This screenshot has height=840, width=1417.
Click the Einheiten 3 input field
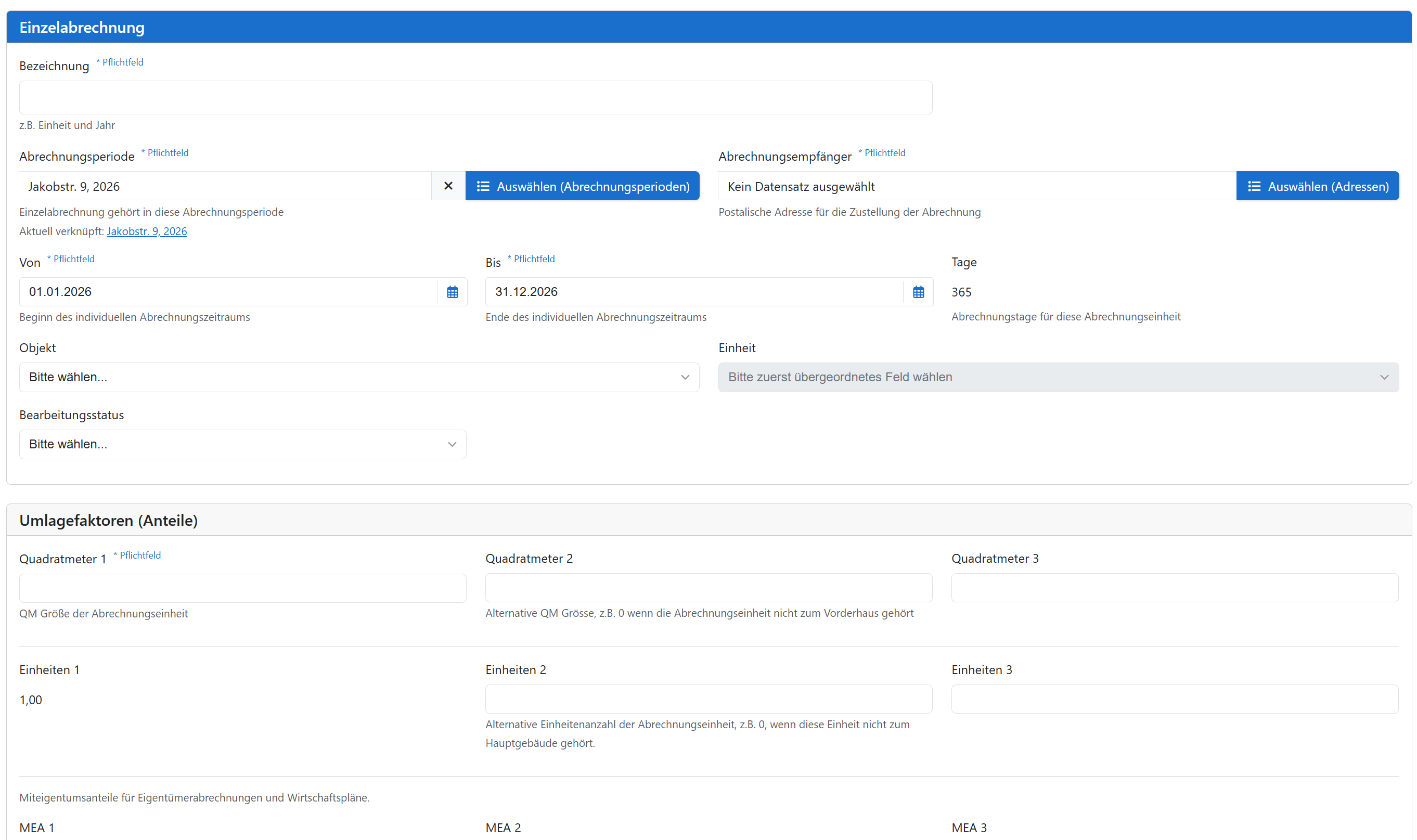(1174, 699)
